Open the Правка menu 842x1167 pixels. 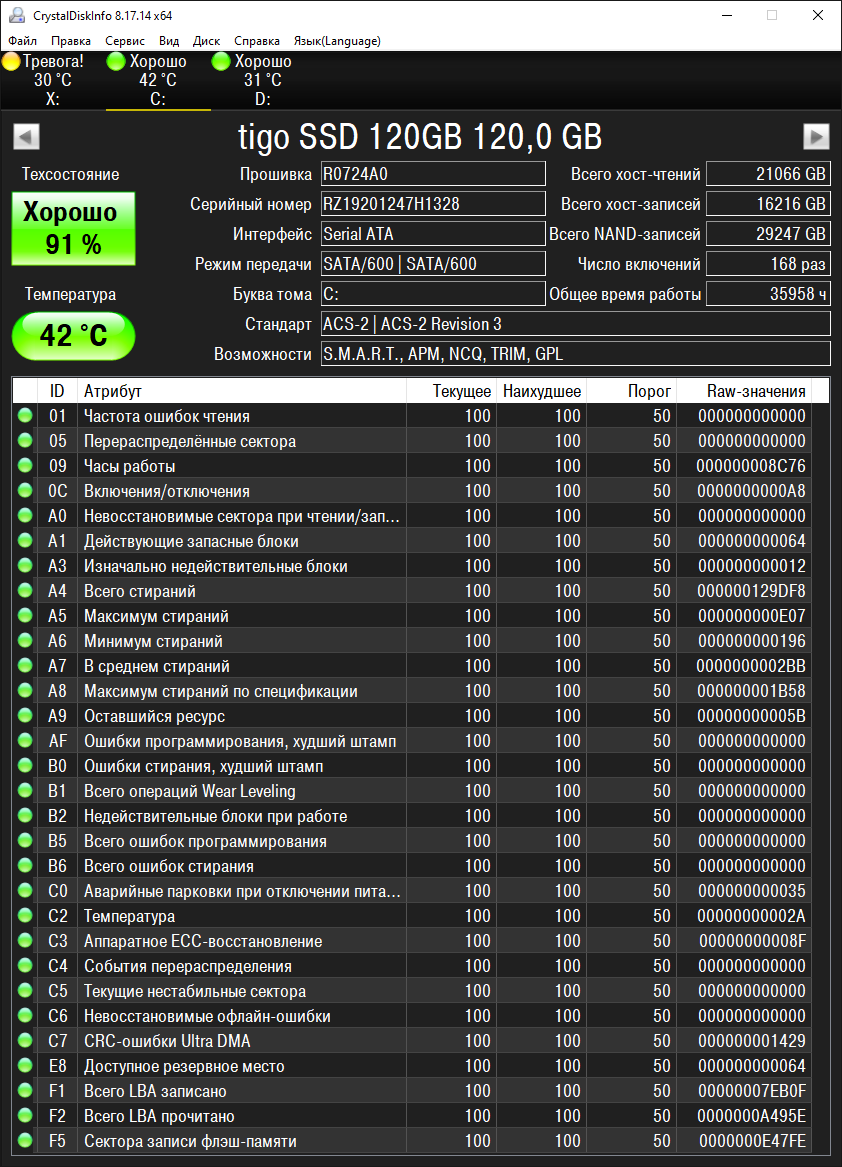(x=71, y=41)
